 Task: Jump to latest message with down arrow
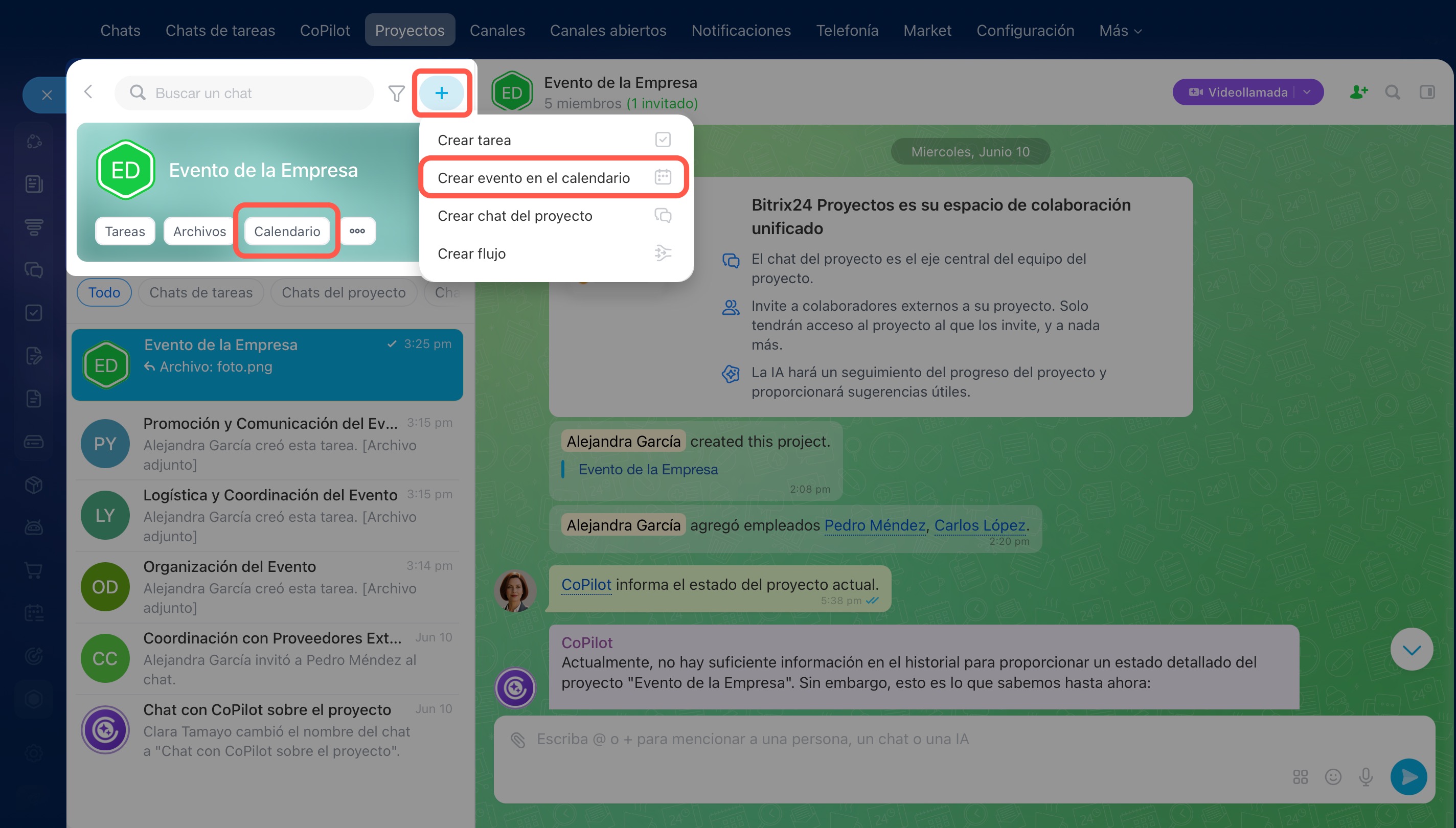click(x=1412, y=650)
